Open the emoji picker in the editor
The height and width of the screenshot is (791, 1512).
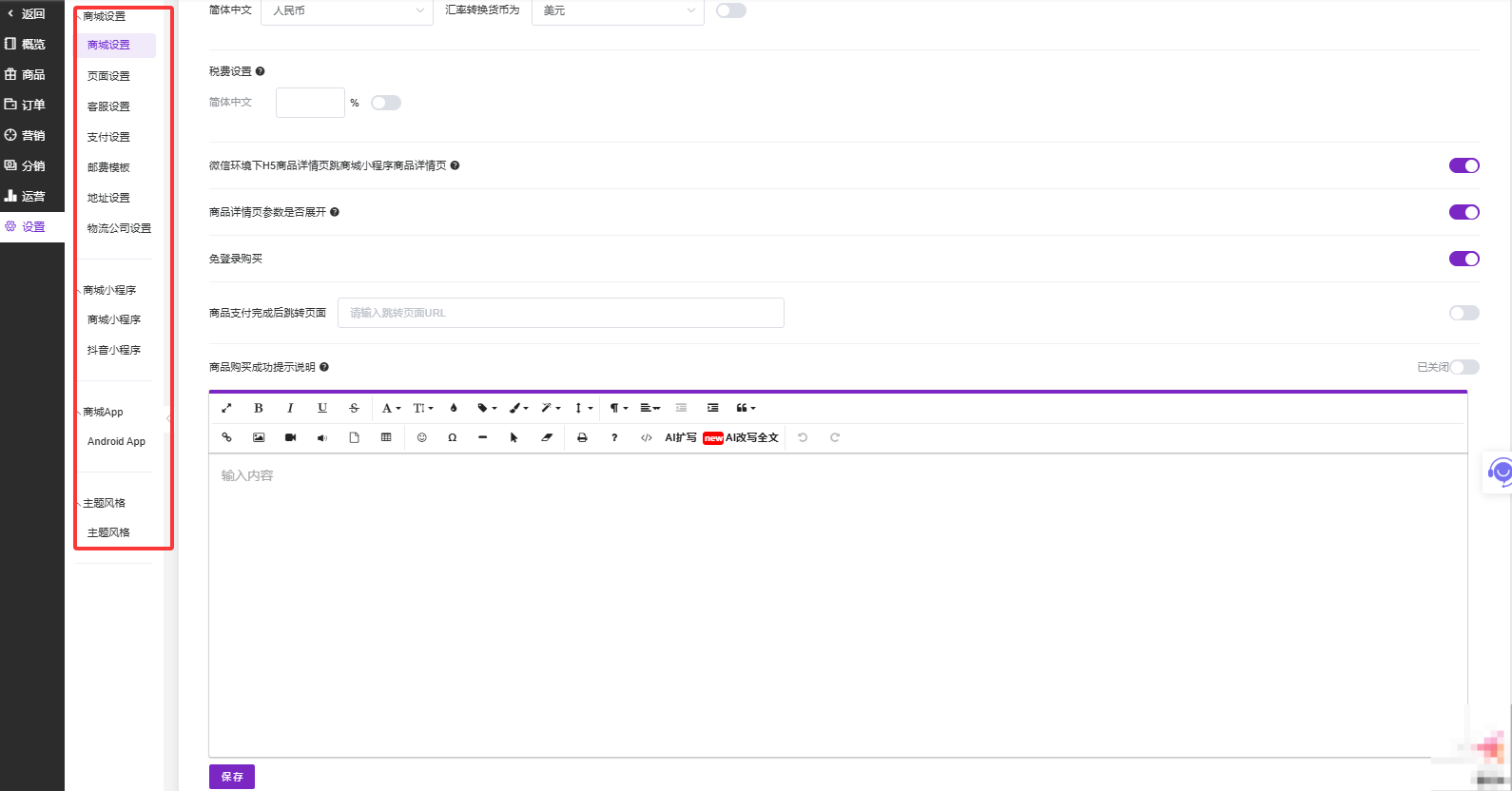click(x=422, y=437)
